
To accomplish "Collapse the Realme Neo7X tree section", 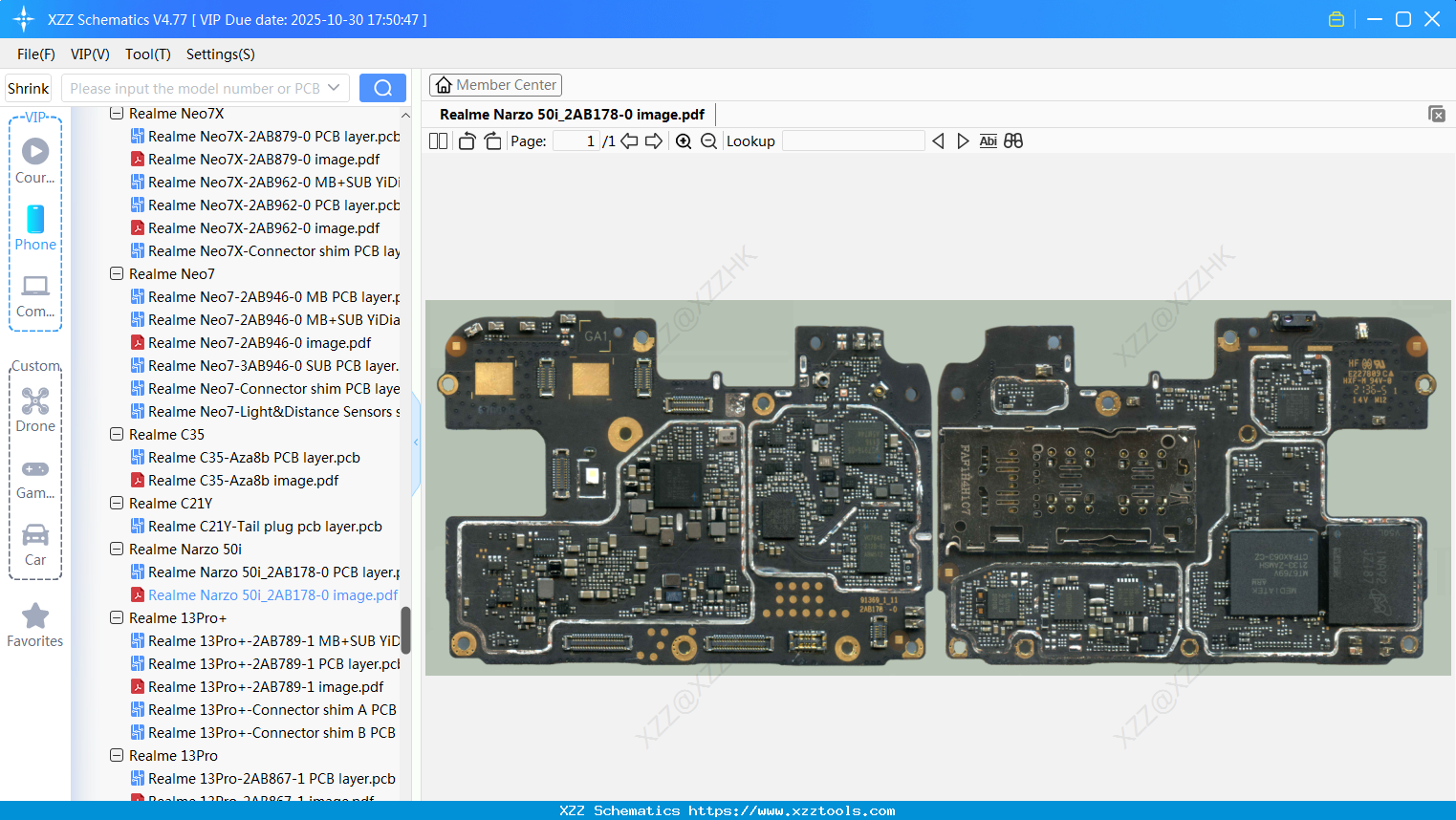I will tap(116, 113).
